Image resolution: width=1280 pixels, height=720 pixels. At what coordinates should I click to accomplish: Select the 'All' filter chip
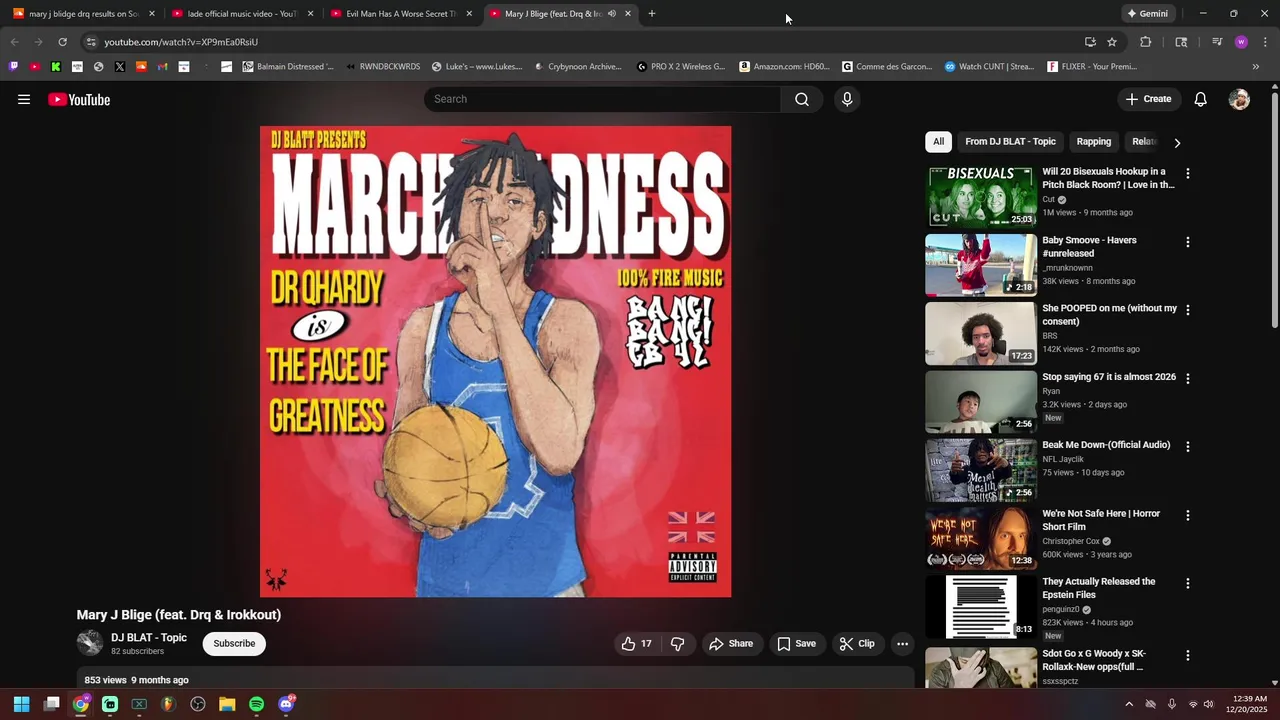coord(938,142)
